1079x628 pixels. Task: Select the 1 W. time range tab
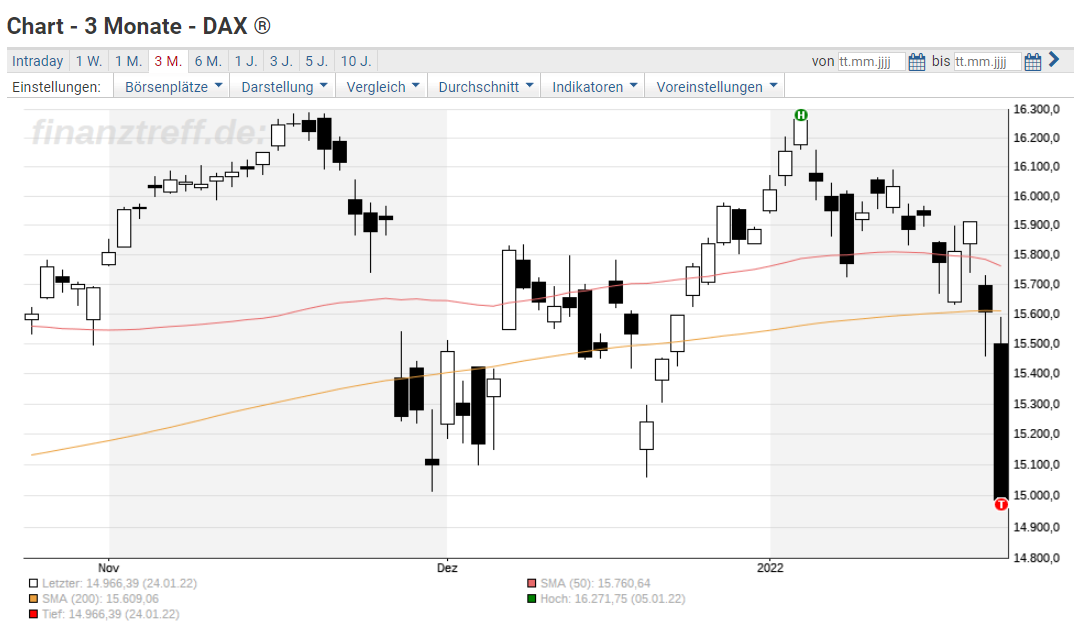coord(89,61)
